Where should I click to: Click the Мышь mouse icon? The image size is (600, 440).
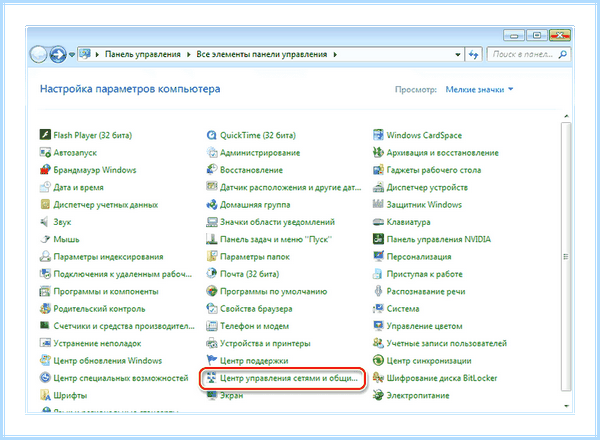45,239
